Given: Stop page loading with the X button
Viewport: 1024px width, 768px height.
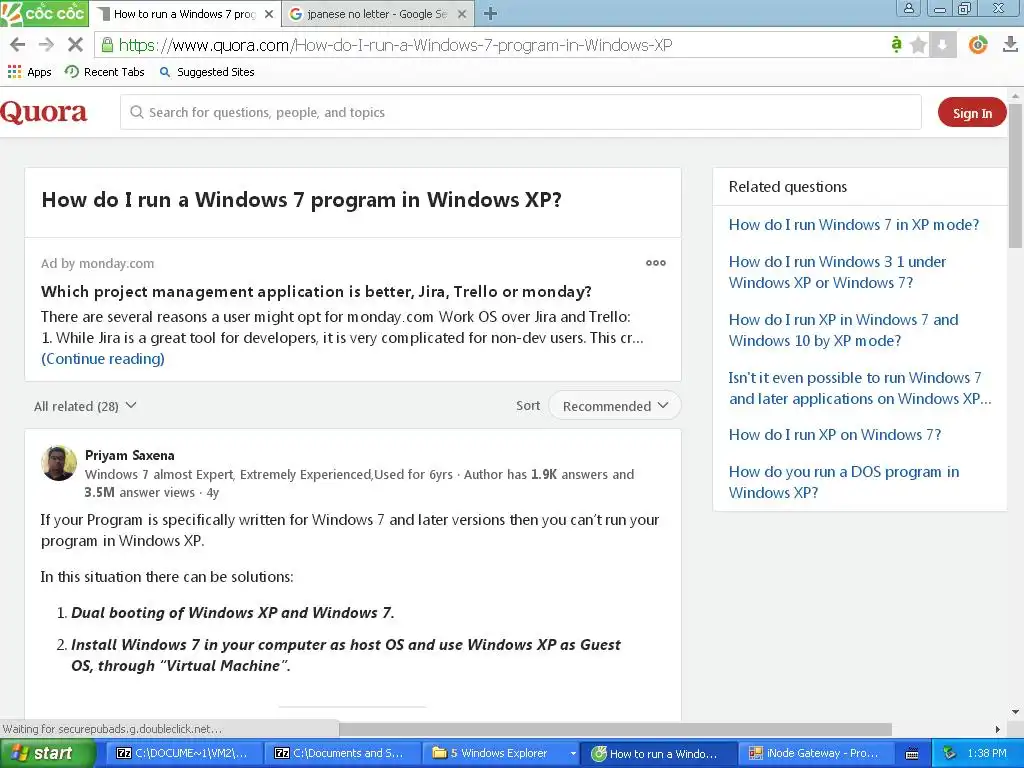Looking at the screenshot, I should (75, 45).
